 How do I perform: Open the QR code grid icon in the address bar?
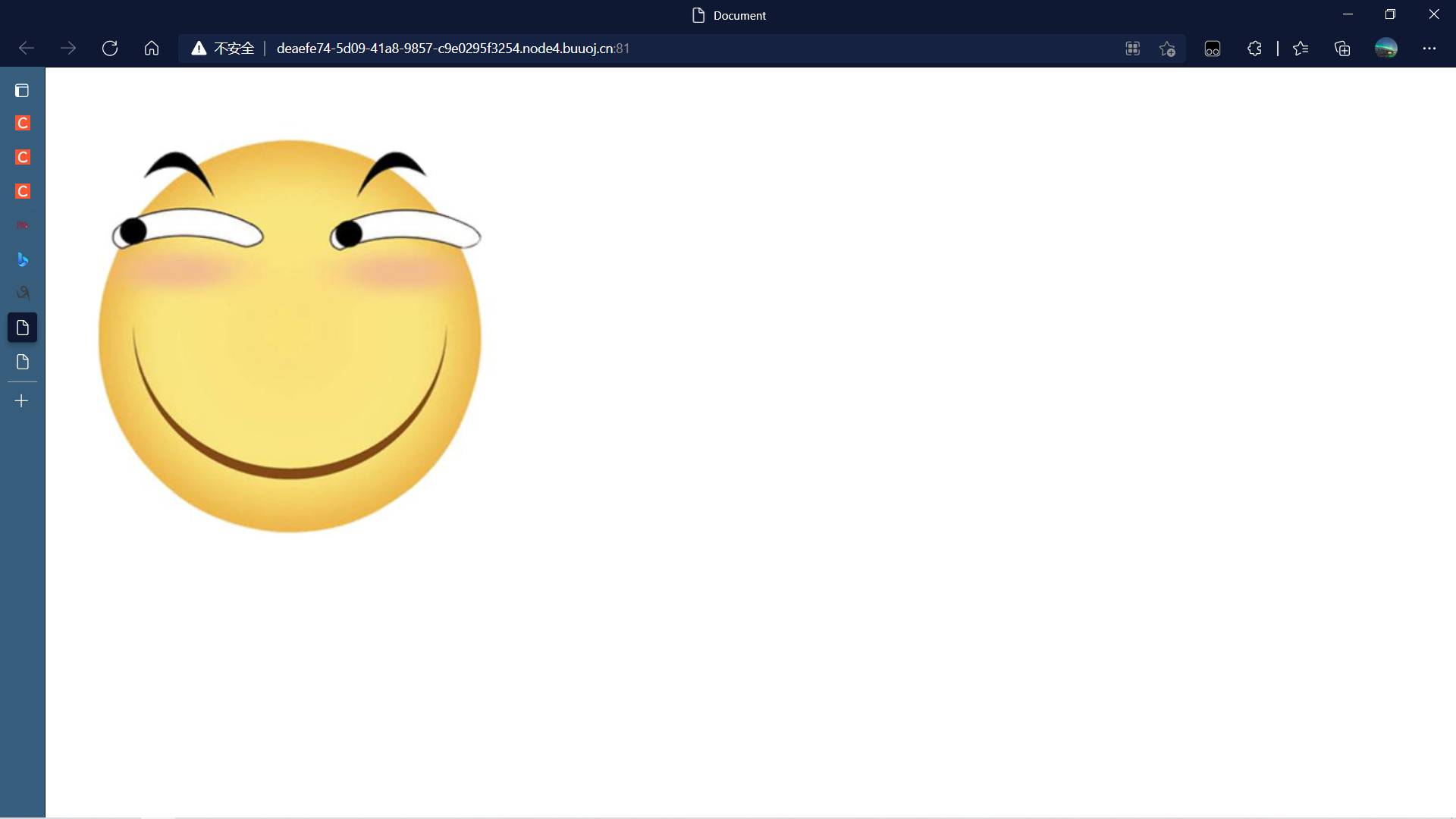[x=1132, y=49]
